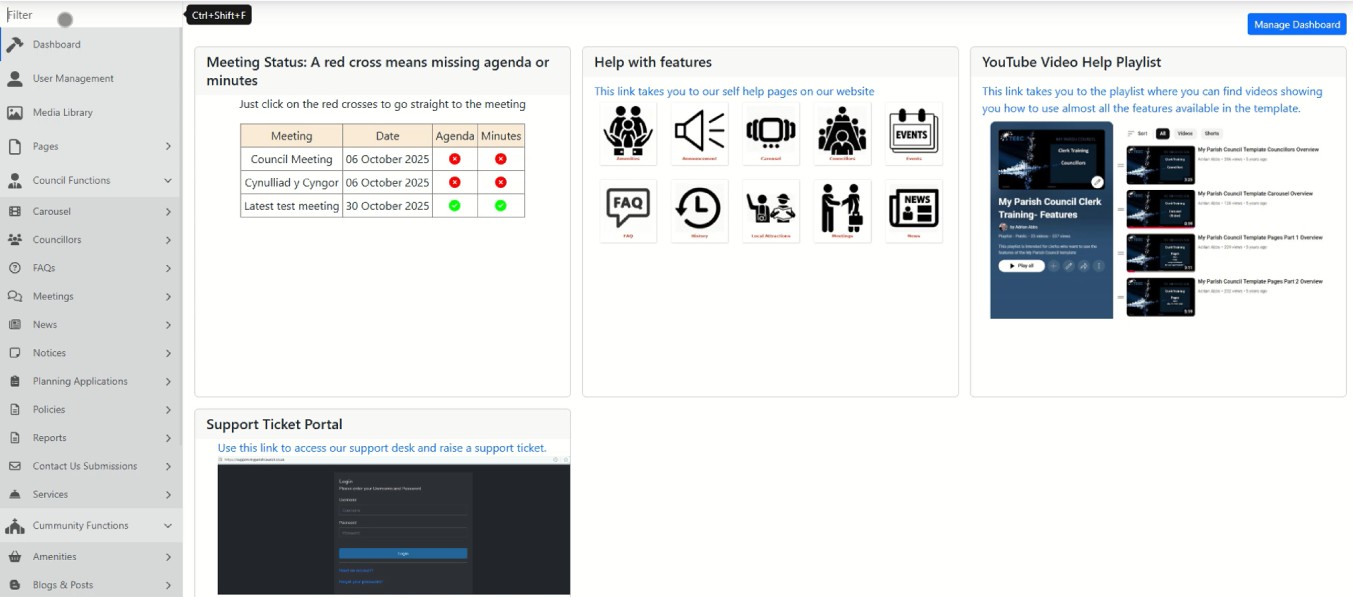Open the Amenities help icon
The height and width of the screenshot is (597, 1353).
point(628,132)
